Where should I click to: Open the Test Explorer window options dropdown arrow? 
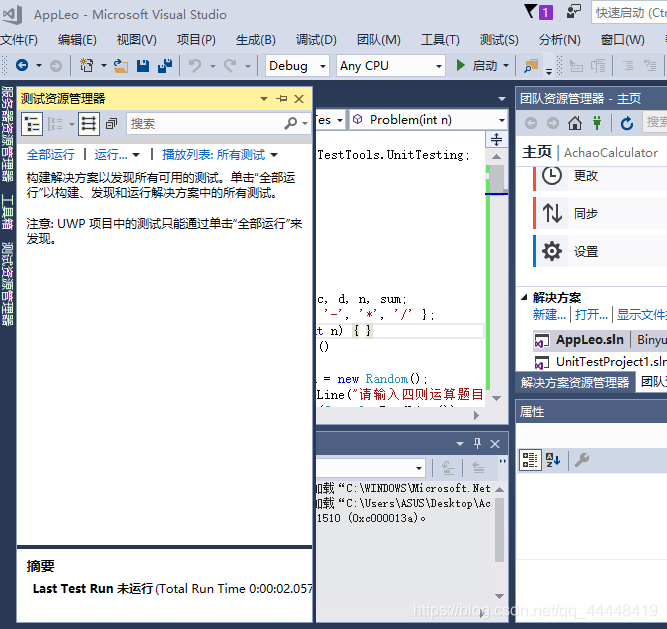(264, 99)
